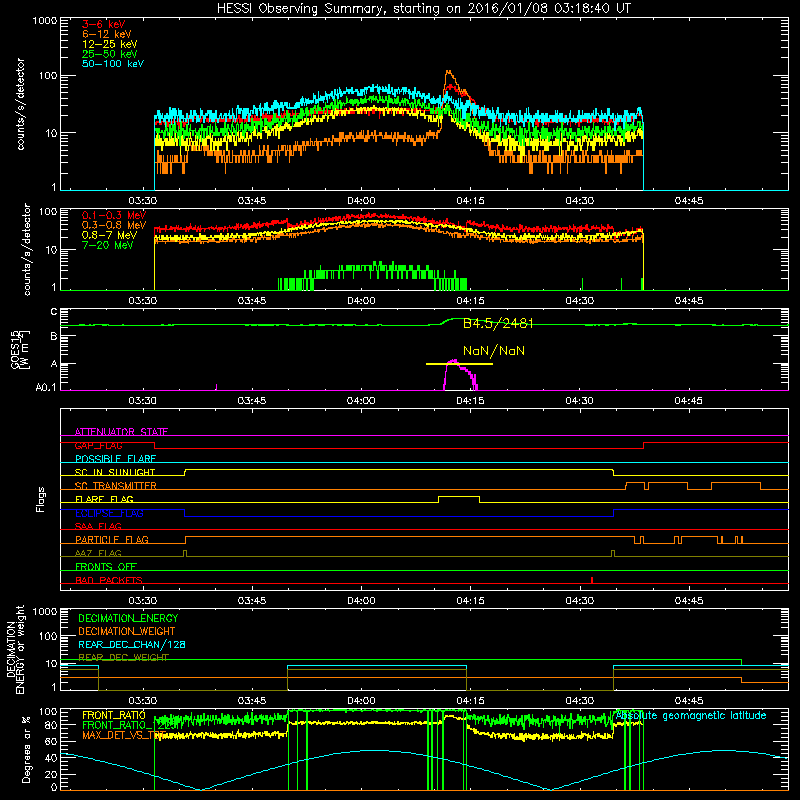
Task: Click the FRONTS_OFF flag label
Action: click(x=106, y=567)
